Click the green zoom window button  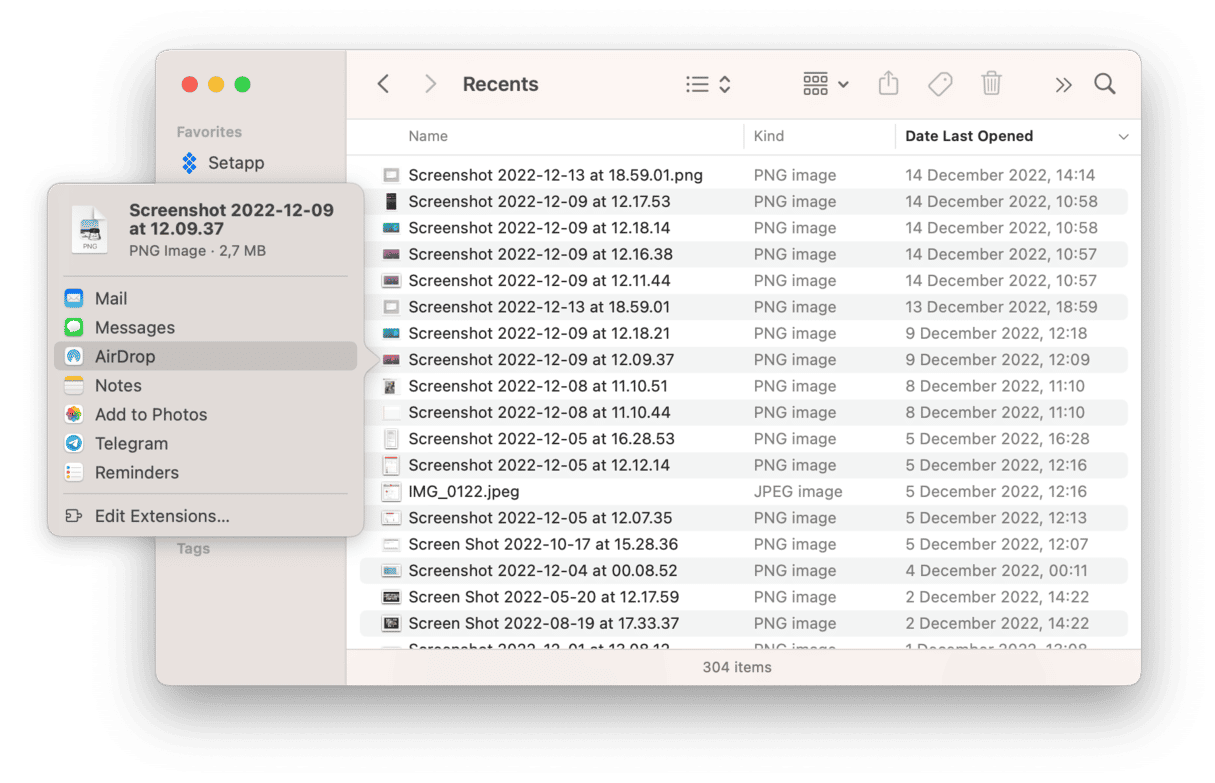[242, 84]
